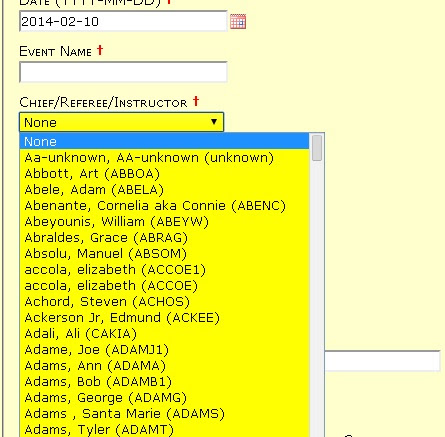This screenshot has height=437, width=445.
Task: Select Adams , Santa Marie (ADAMS)
Action: [x=164, y=413]
